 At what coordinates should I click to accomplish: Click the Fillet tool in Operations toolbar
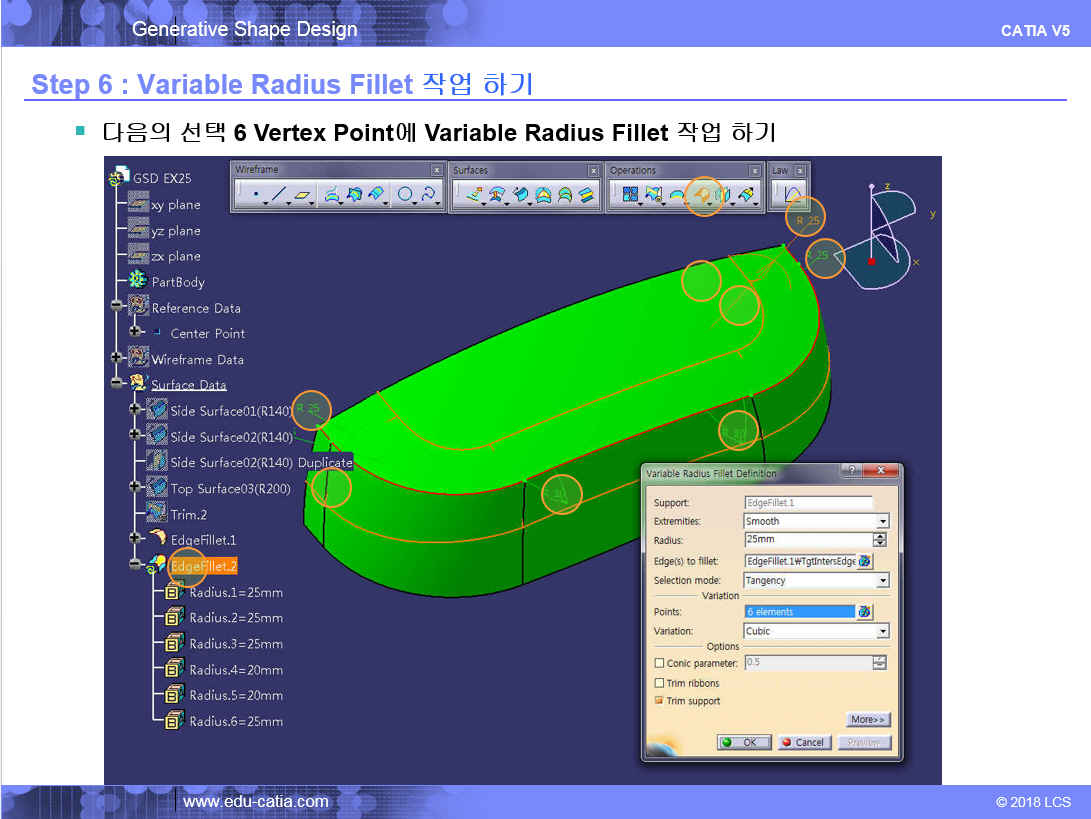[703, 196]
